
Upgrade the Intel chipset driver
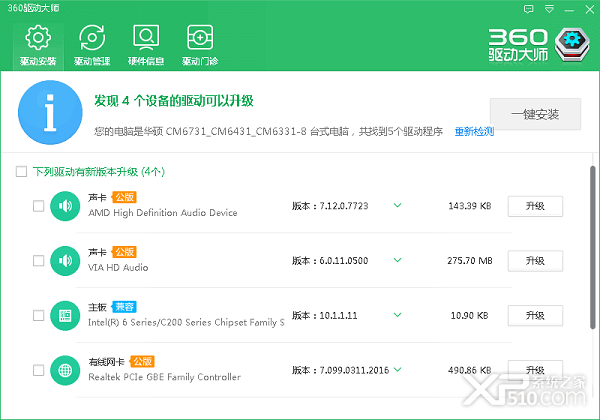pyautogui.click(x=535, y=316)
